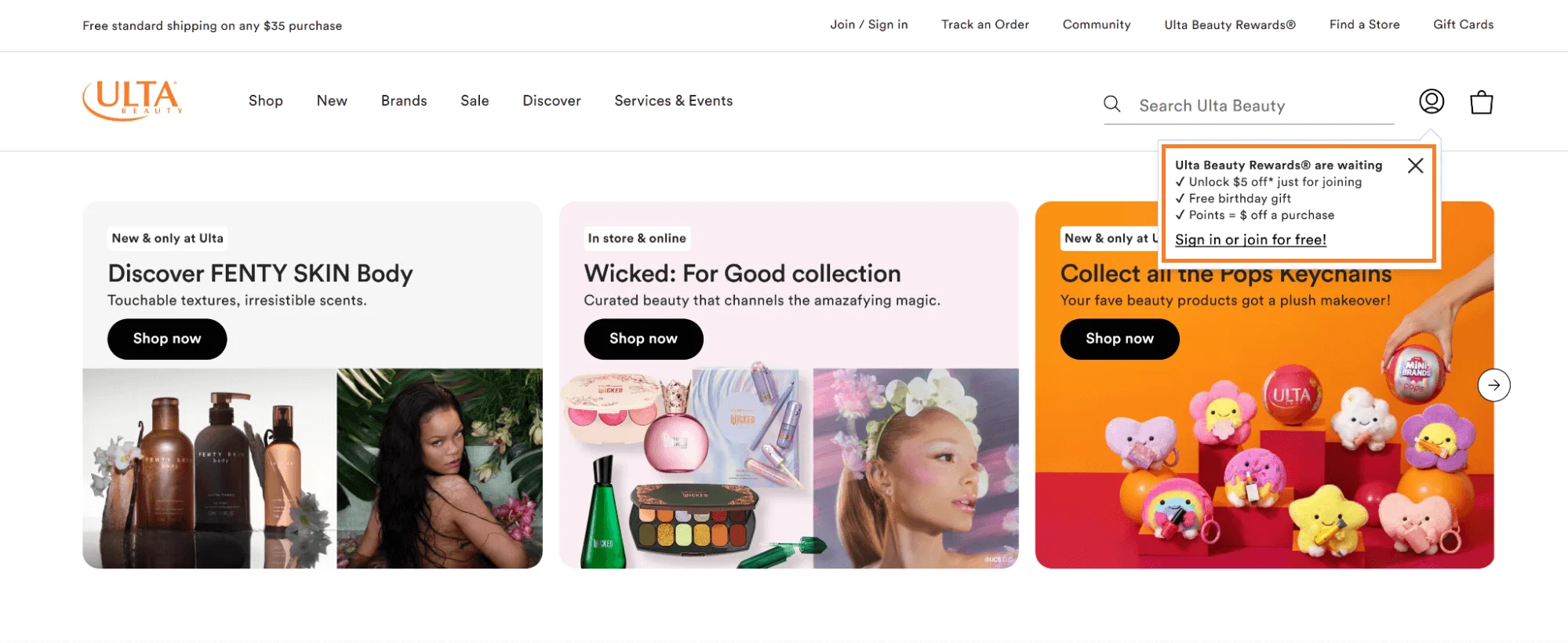The height and width of the screenshot is (643, 1568).
Task: Shop now for Pops Keychains
Action: (1119, 339)
